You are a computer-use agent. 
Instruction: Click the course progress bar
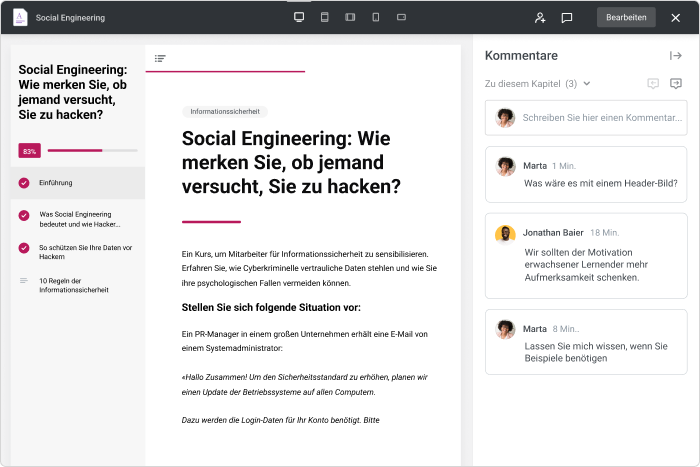(92, 150)
